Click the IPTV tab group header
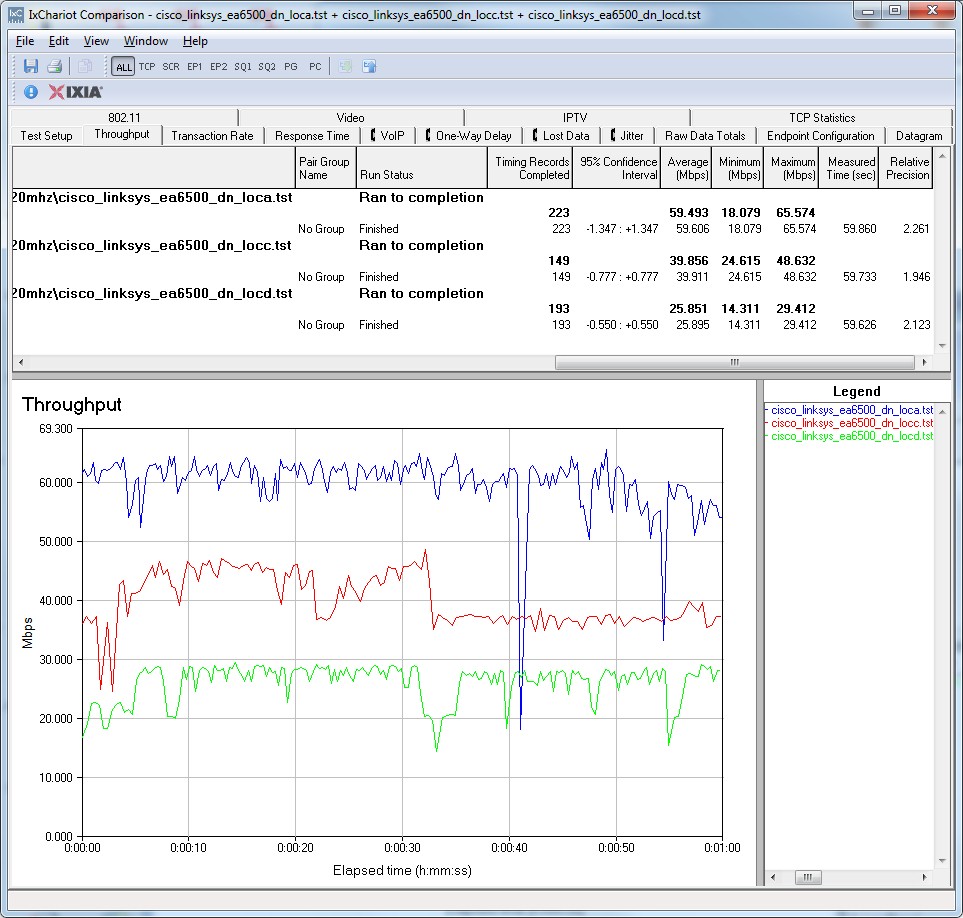This screenshot has height=918, width=963. (575, 117)
